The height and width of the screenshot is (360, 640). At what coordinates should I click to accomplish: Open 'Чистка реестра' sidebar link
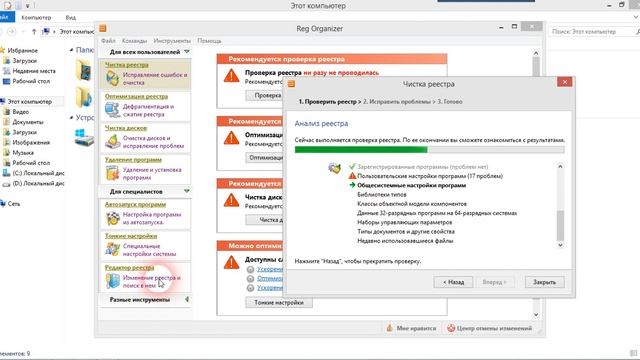click(x=127, y=65)
